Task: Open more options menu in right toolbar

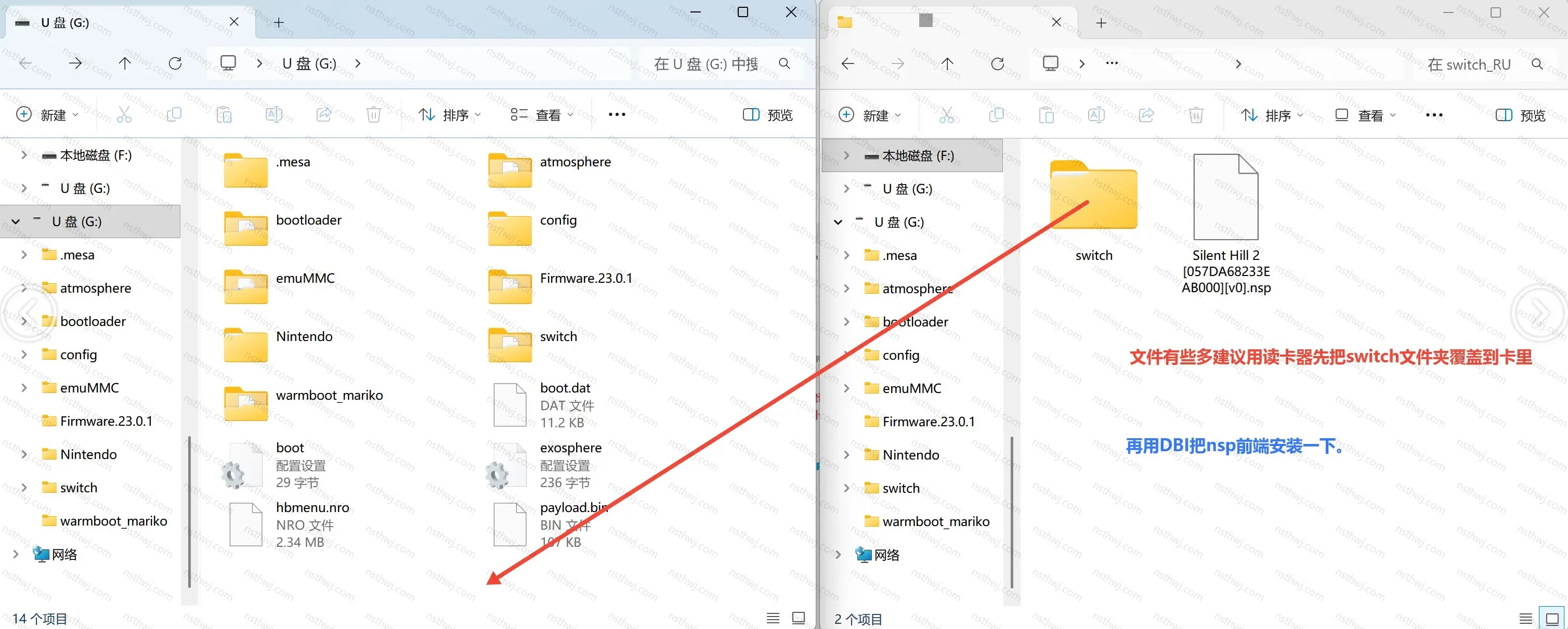Action: point(1434,116)
